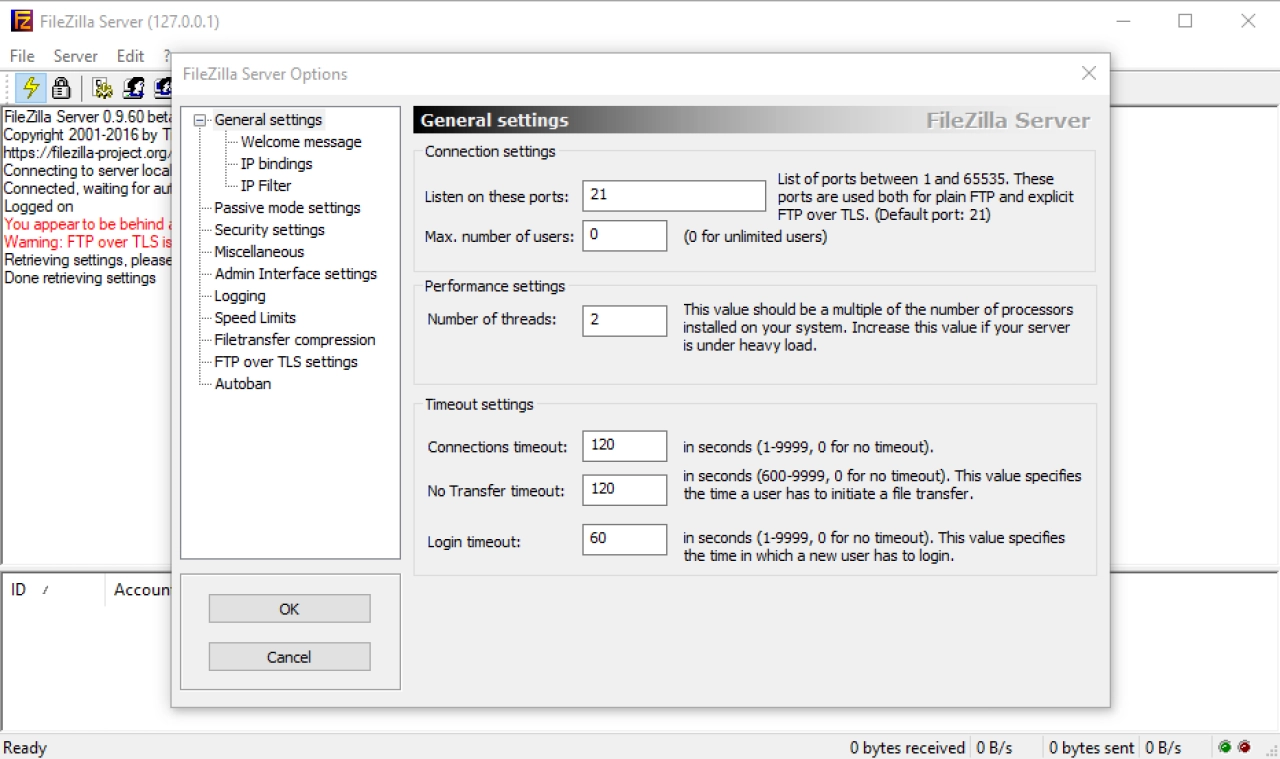Screen dimensions: 1280x759
Task: Click the 'Done retrieving settings' log line
Action: tap(80, 278)
